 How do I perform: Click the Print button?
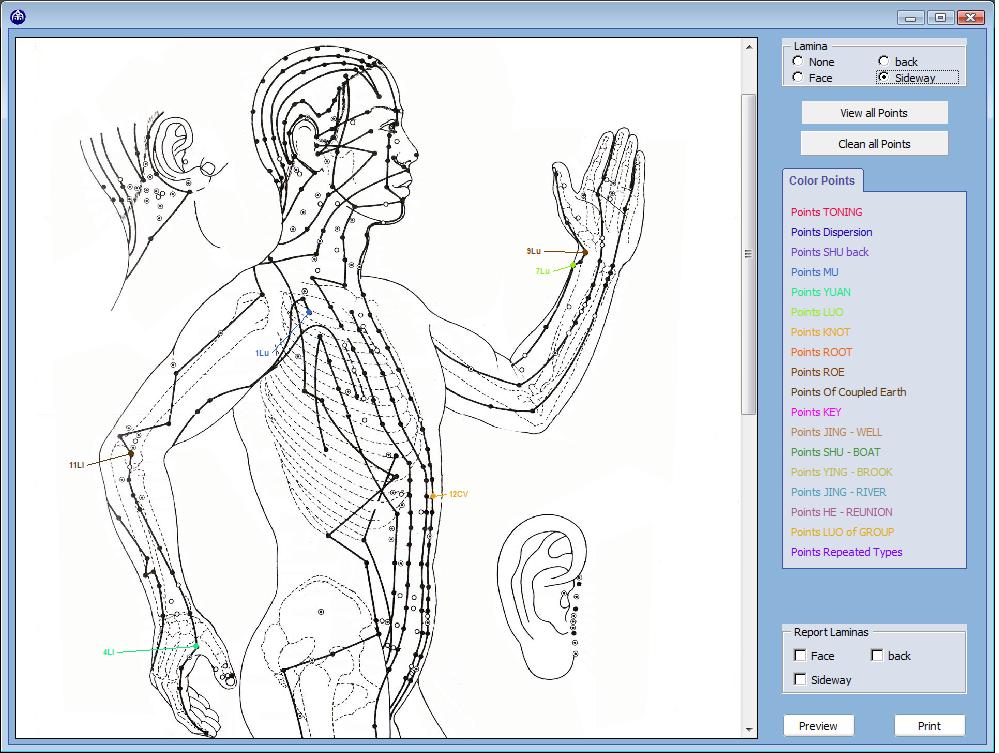(929, 726)
